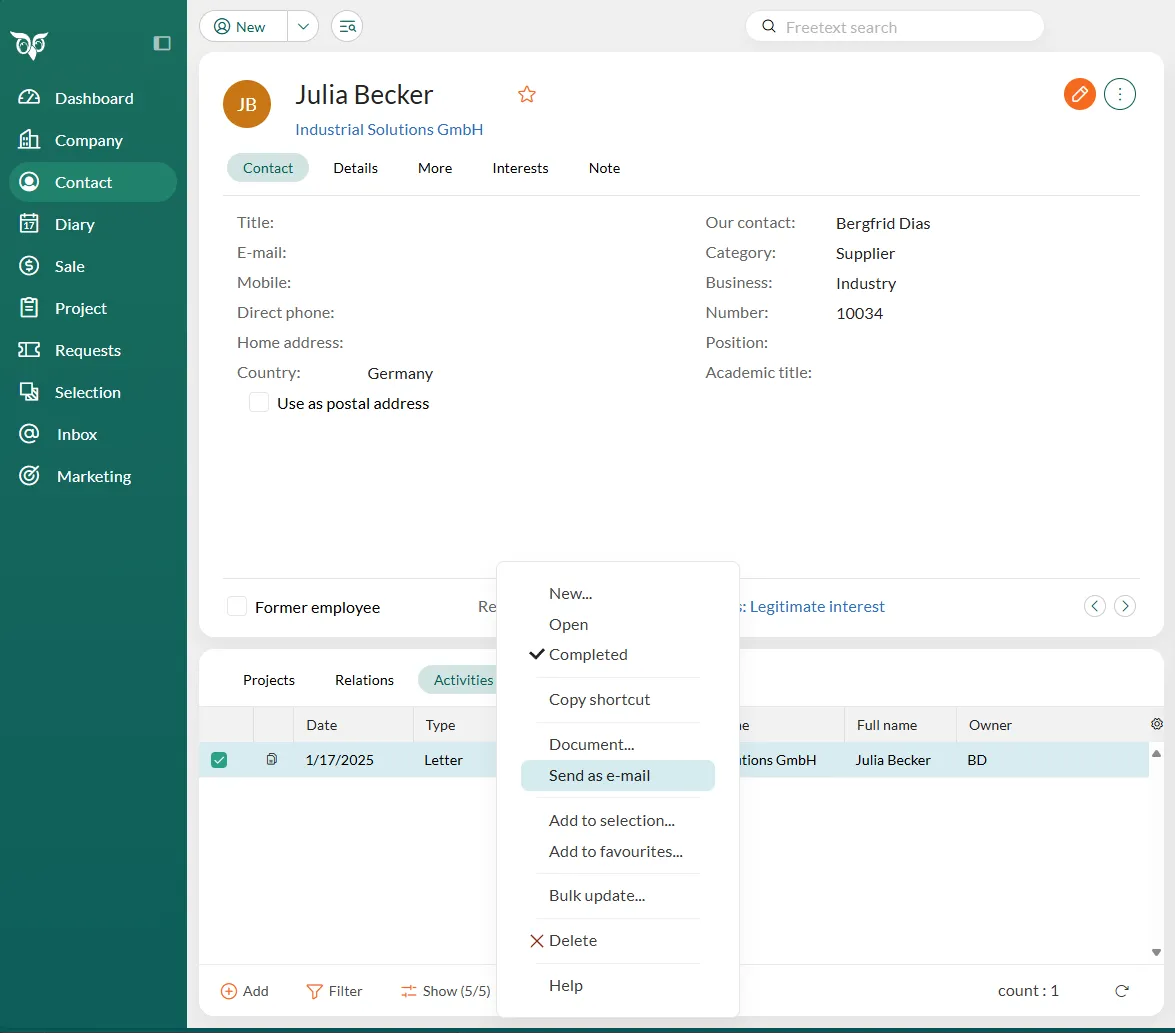This screenshot has width=1175, height=1033.
Task: Click the Add button below activities
Action: (x=245, y=991)
